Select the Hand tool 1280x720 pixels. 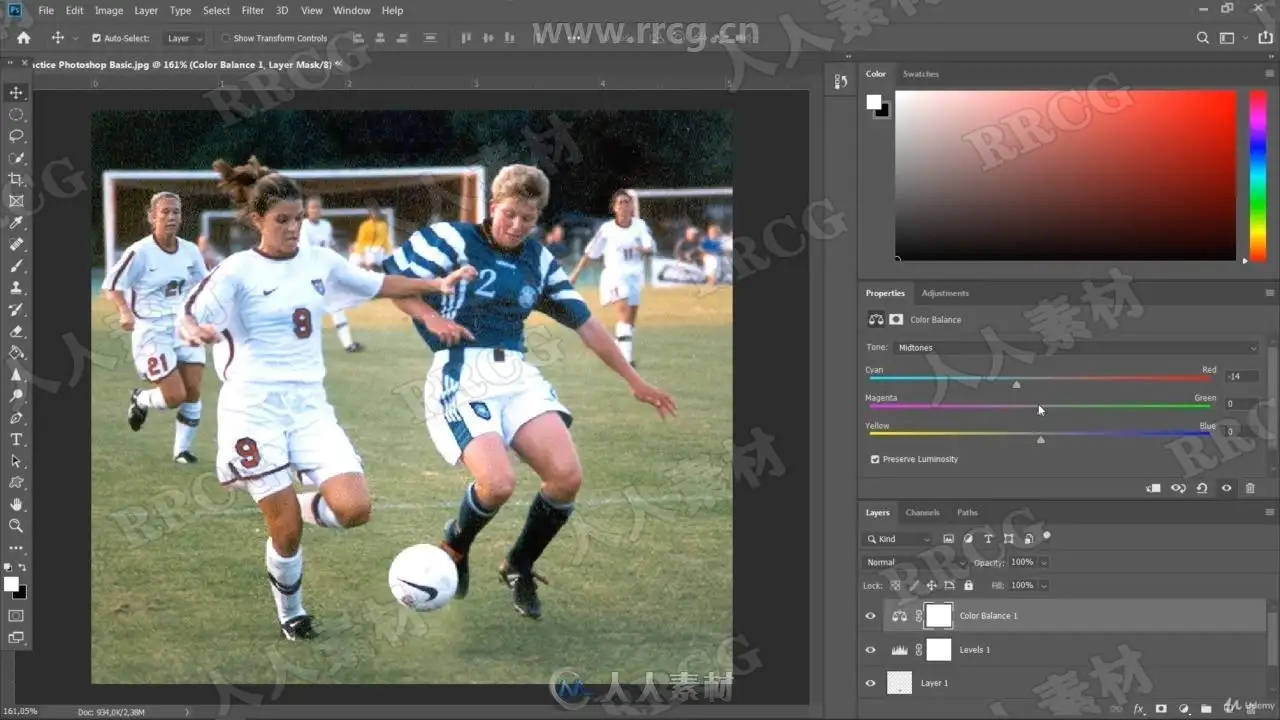(16, 505)
